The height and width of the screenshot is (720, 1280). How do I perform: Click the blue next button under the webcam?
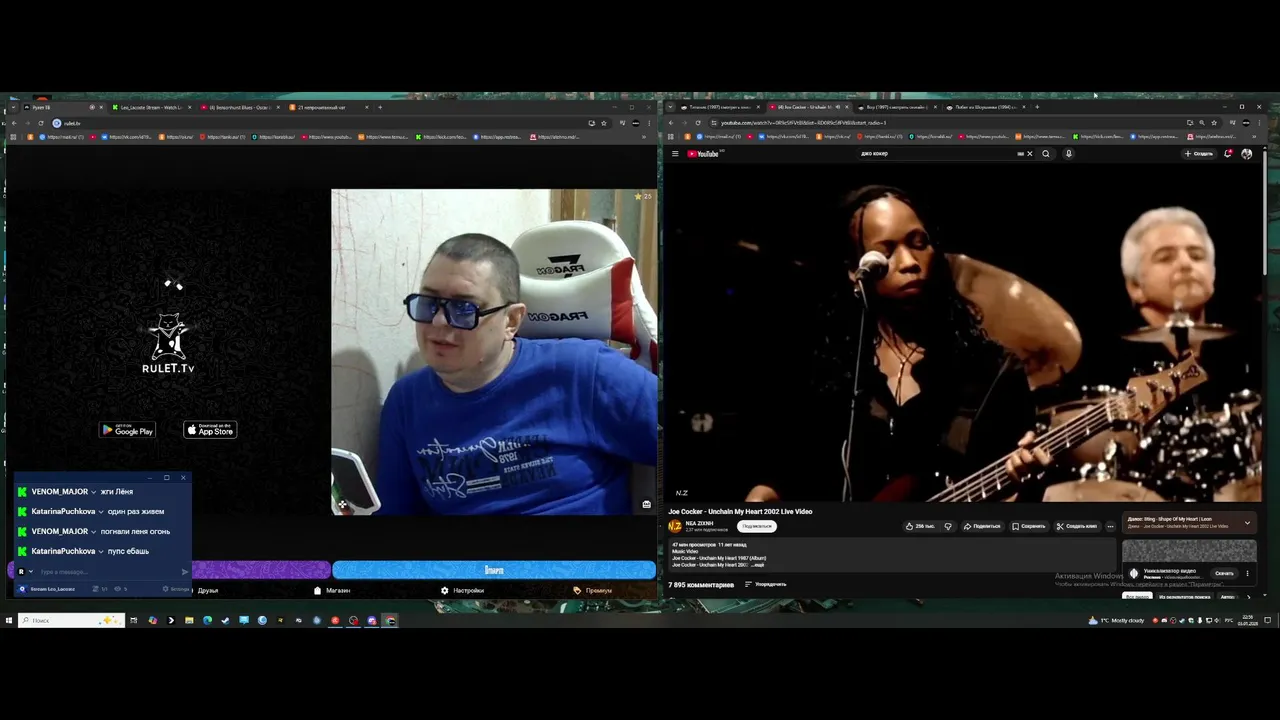click(x=494, y=570)
